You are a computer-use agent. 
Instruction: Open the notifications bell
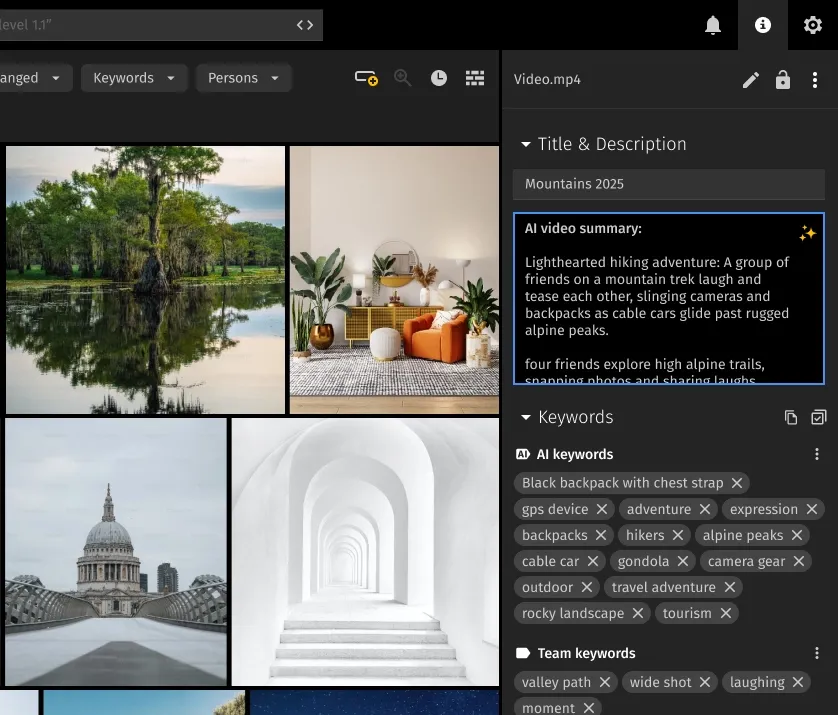click(713, 25)
